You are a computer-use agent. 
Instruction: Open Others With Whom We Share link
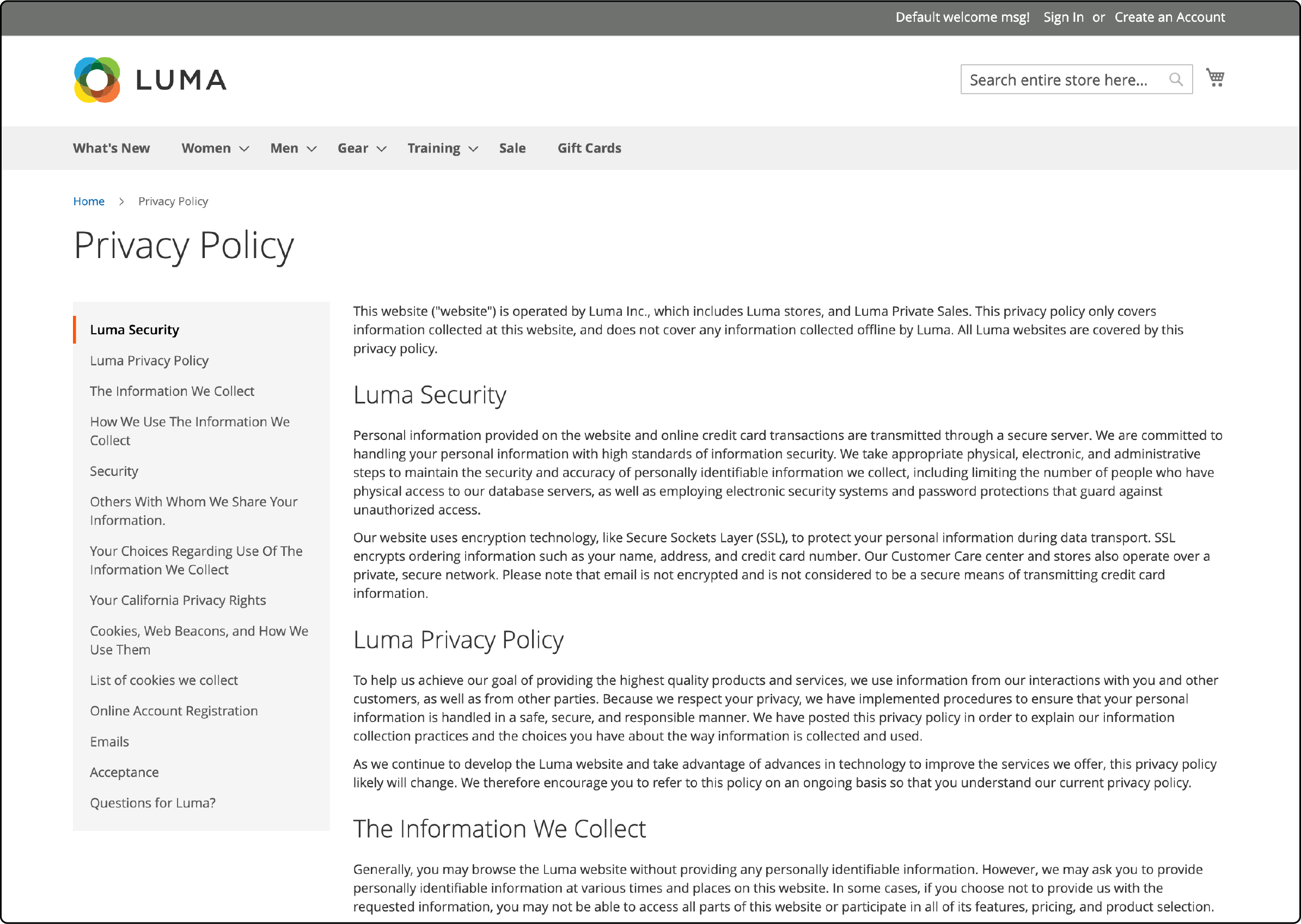(x=193, y=511)
